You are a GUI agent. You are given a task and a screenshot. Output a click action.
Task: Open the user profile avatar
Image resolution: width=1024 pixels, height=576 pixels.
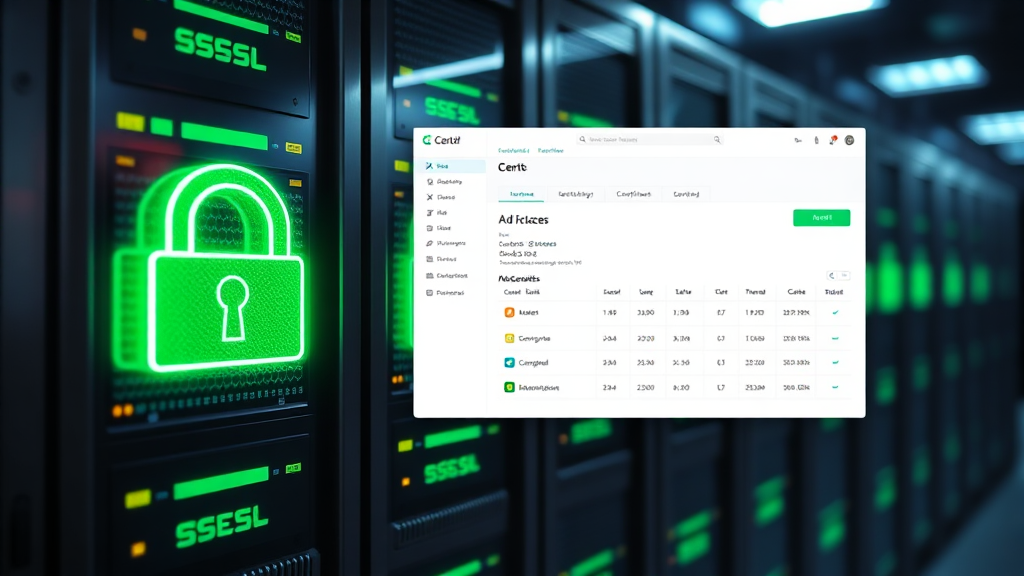coord(849,140)
